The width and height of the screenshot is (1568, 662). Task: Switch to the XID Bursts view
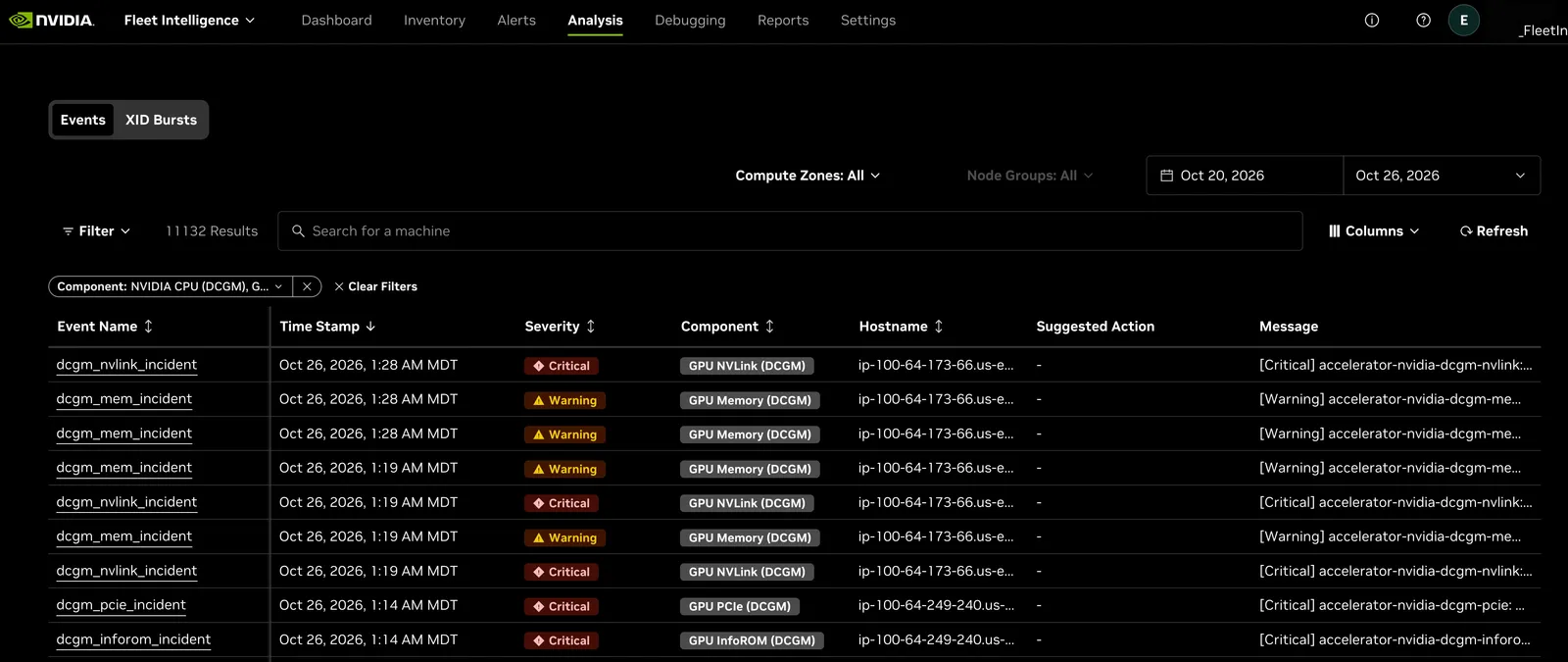[161, 120]
